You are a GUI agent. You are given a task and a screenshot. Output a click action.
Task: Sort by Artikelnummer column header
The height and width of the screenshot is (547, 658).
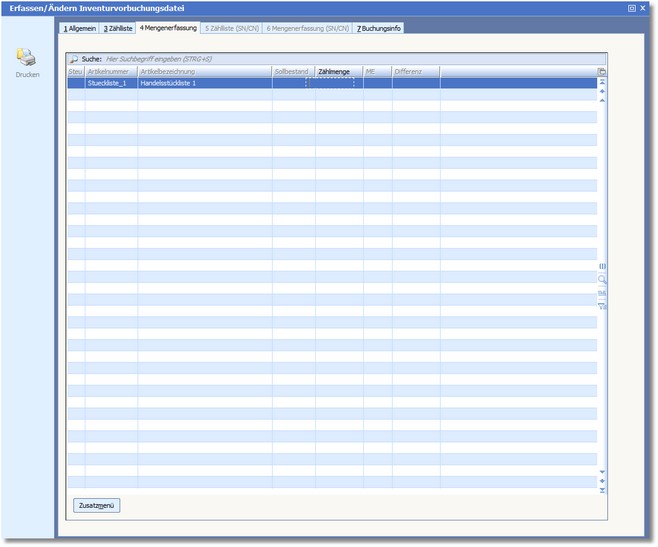click(x=110, y=72)
